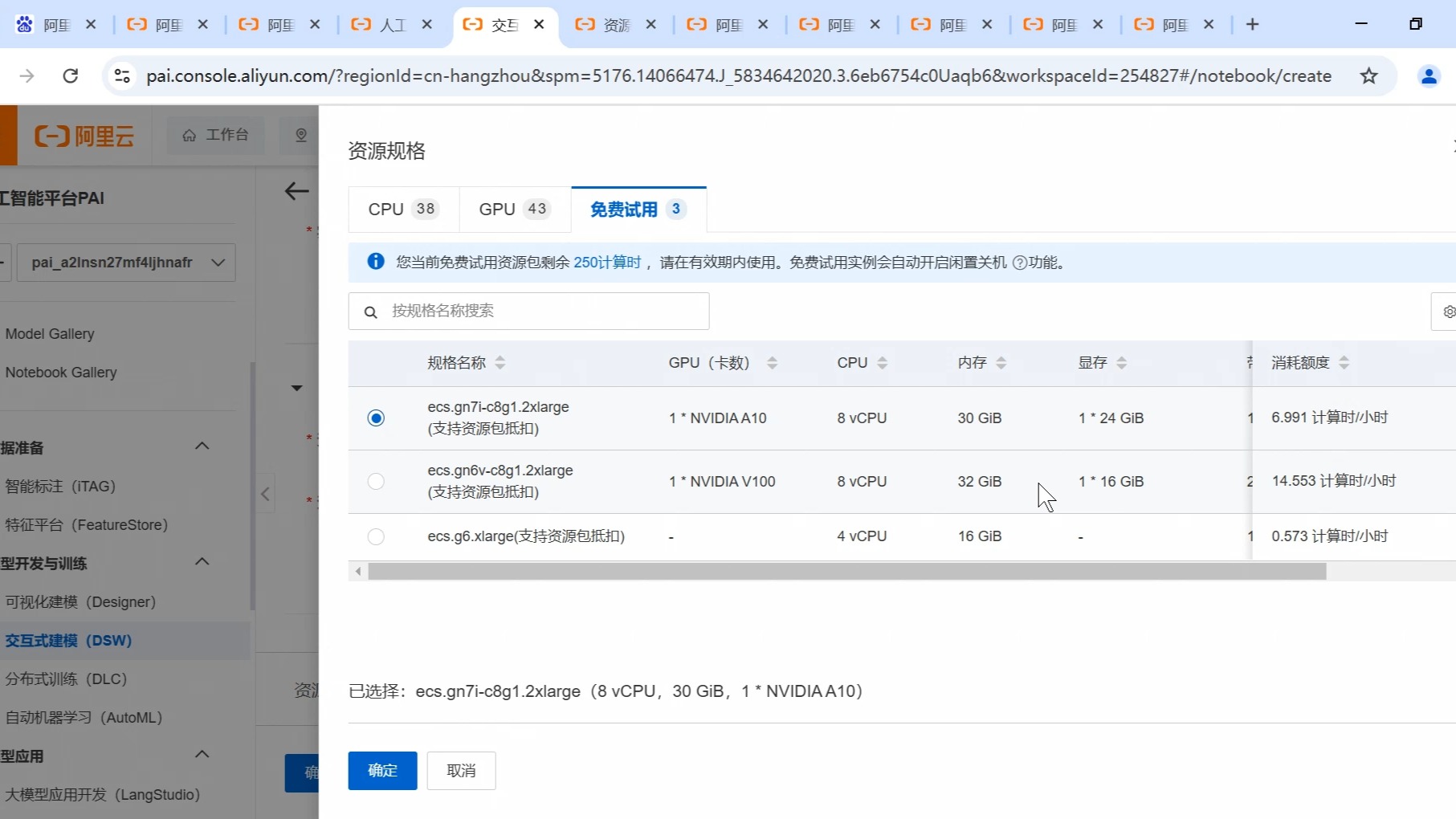
Task: Open 智能标注 (iTAG) in sidebar
Action: pyautogui.click(x=60, y=487)
